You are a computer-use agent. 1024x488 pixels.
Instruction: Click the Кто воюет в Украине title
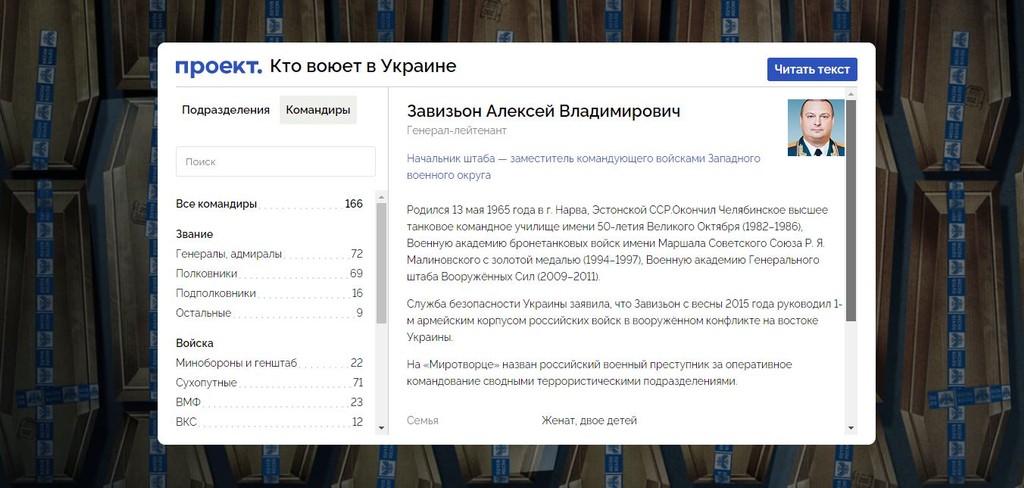tap(363, 67)
